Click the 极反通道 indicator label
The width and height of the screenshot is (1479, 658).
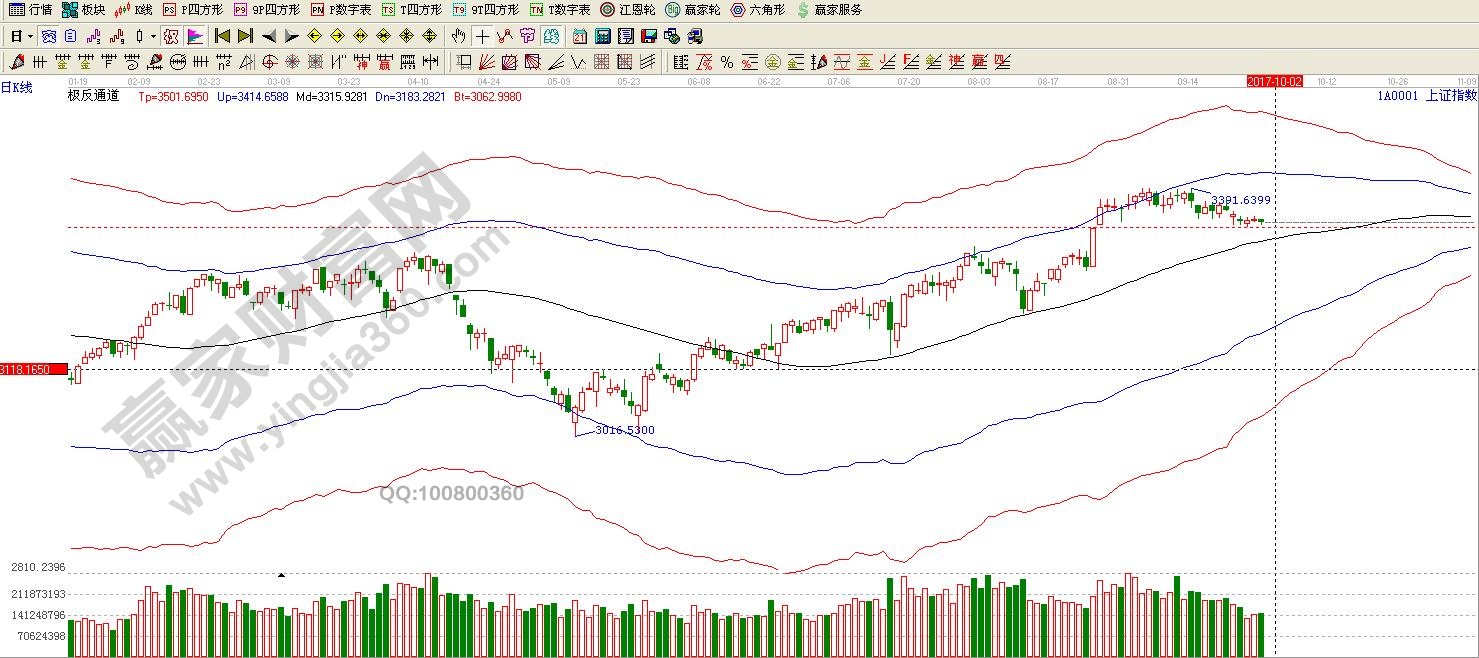[x=93, y=96]
